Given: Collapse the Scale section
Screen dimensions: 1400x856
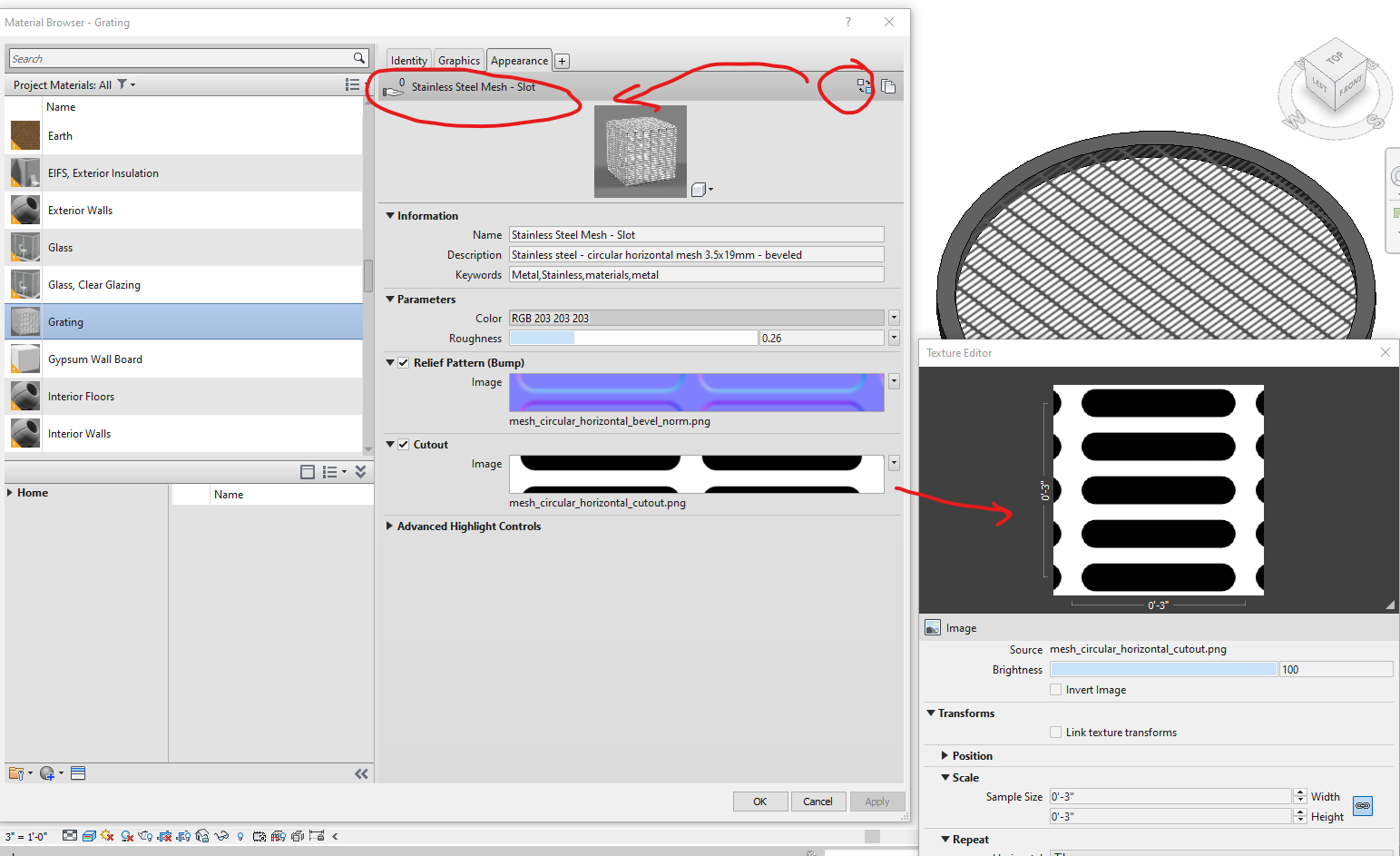Looking at the screenshot, I should tap(945, 777).
